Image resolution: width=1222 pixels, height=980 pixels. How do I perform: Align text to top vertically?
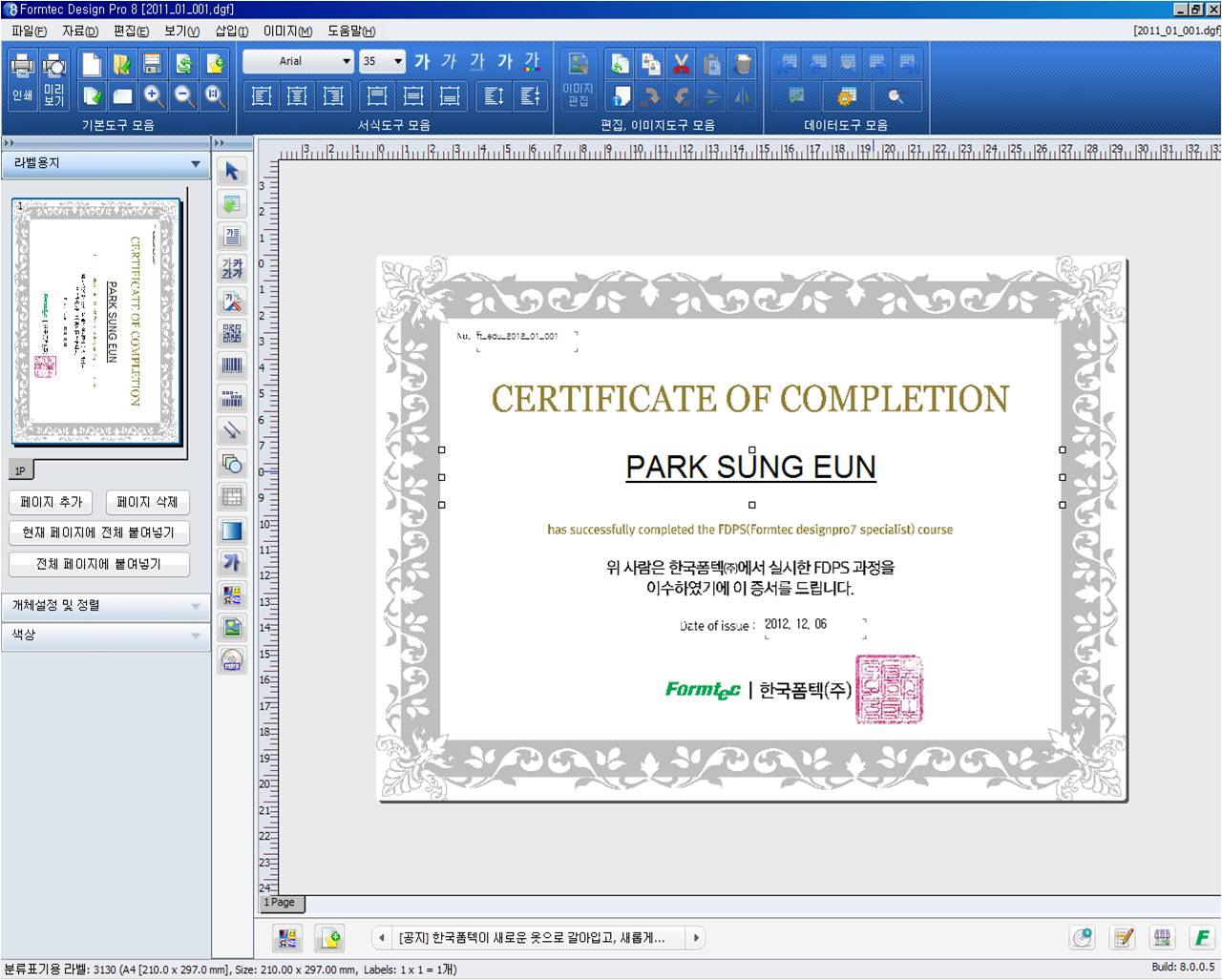pyautogui.click(x=377, y=95)
